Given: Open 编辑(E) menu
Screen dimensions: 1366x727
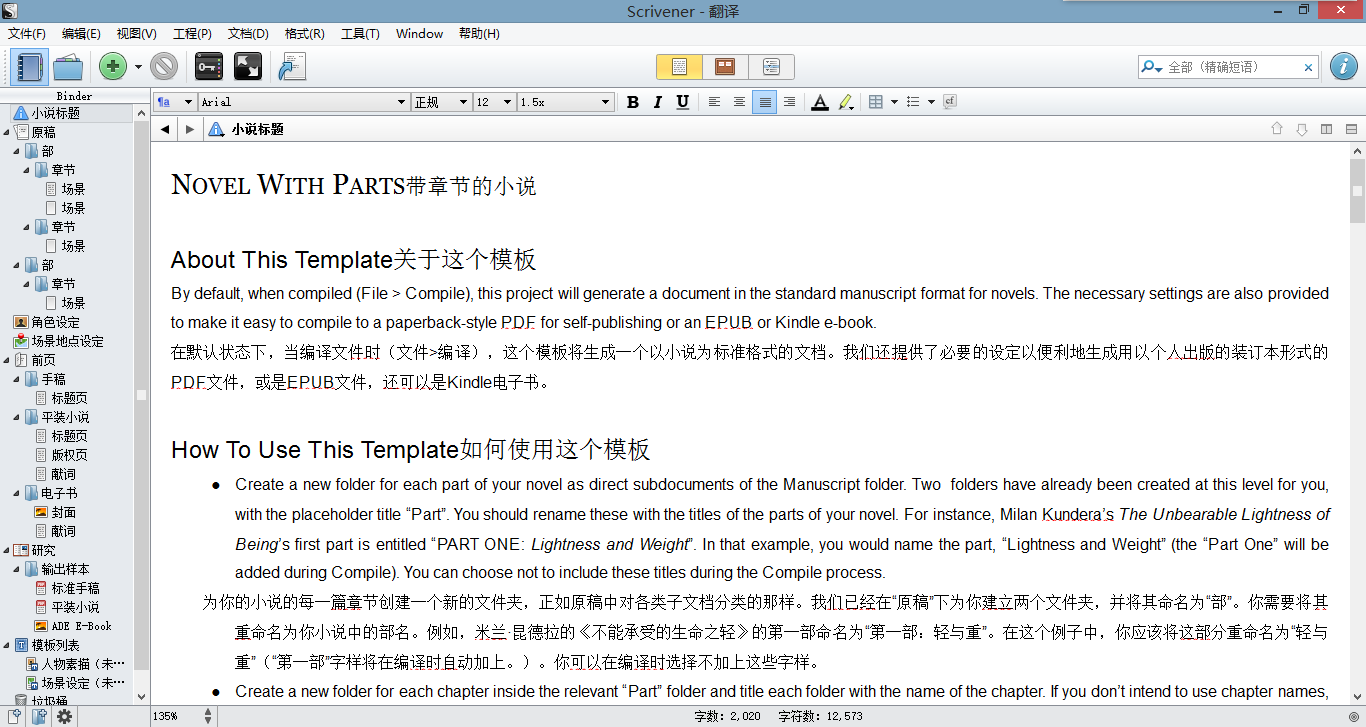Looking at the screenshot, I should tap(81, 34).
